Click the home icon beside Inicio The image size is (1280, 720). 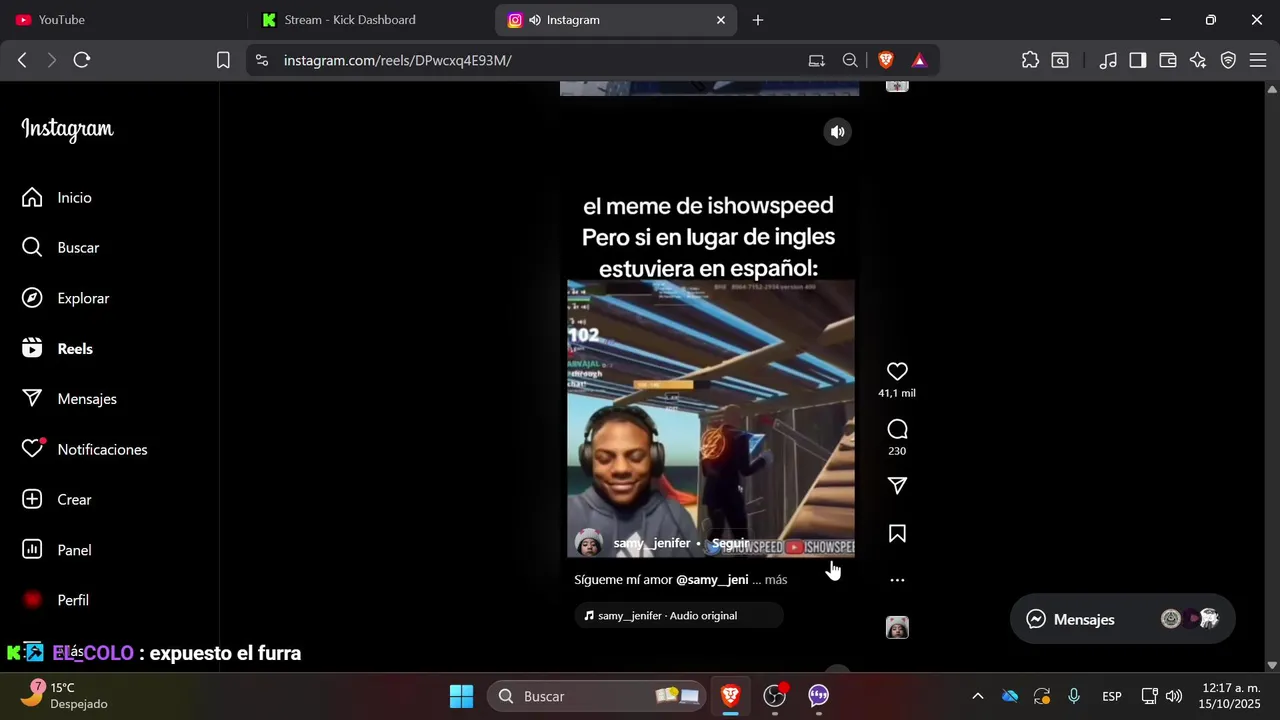tap(32, 197)
